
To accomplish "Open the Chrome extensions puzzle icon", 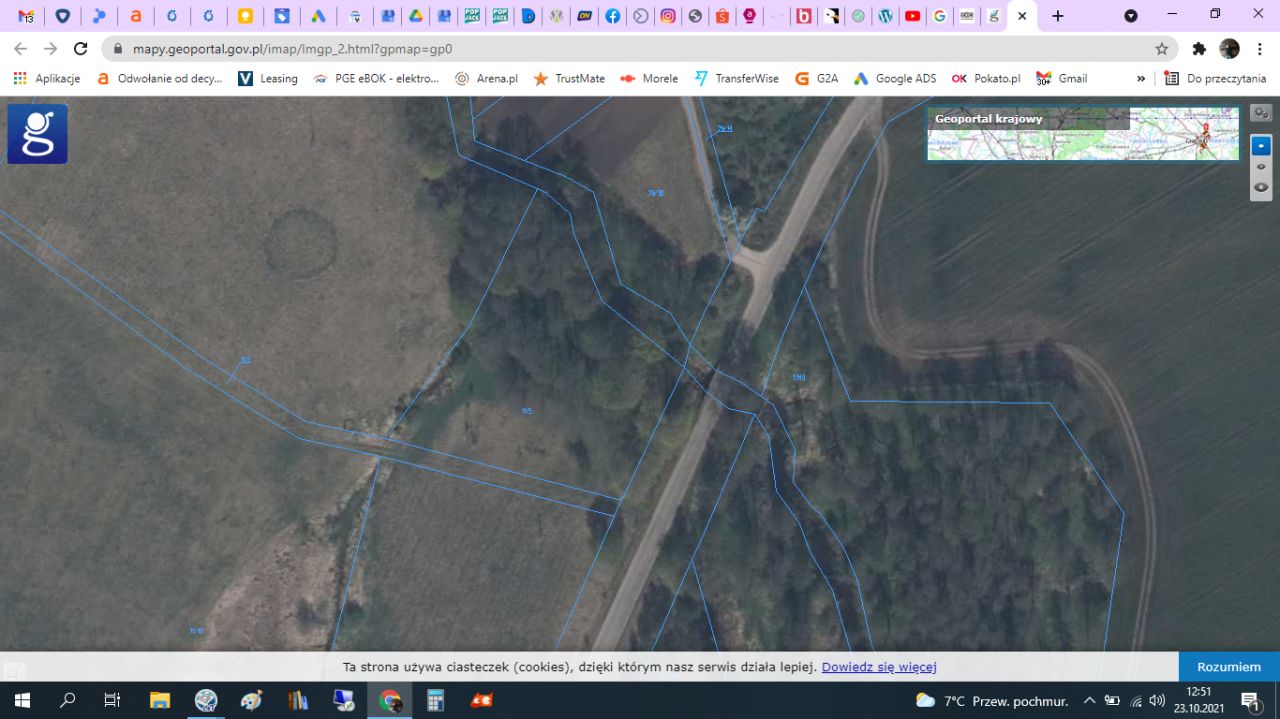I will pos(1199,49).
